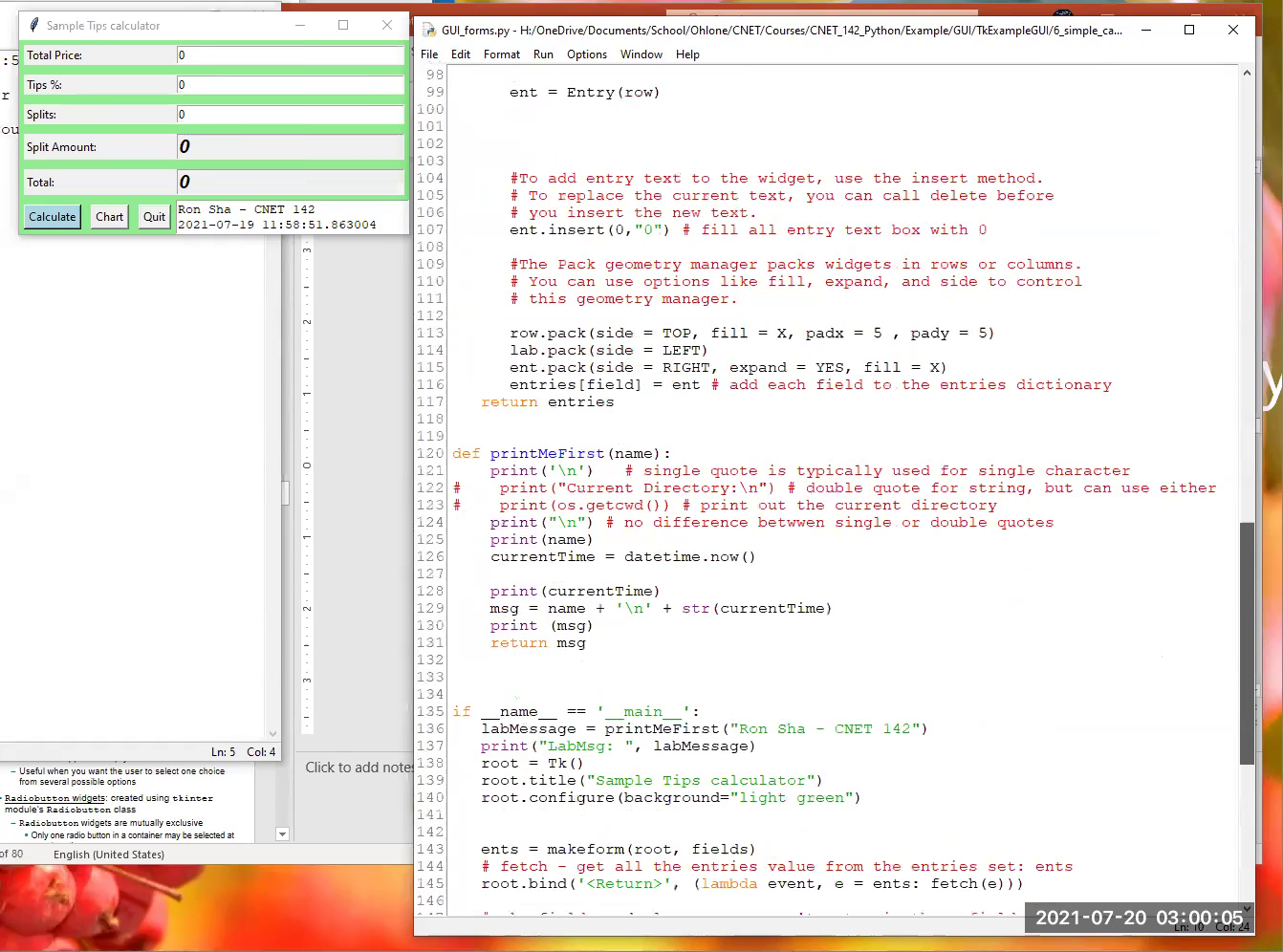
Task: Click the 'ent = Entry(row)' code line
Action: [585, 93]
